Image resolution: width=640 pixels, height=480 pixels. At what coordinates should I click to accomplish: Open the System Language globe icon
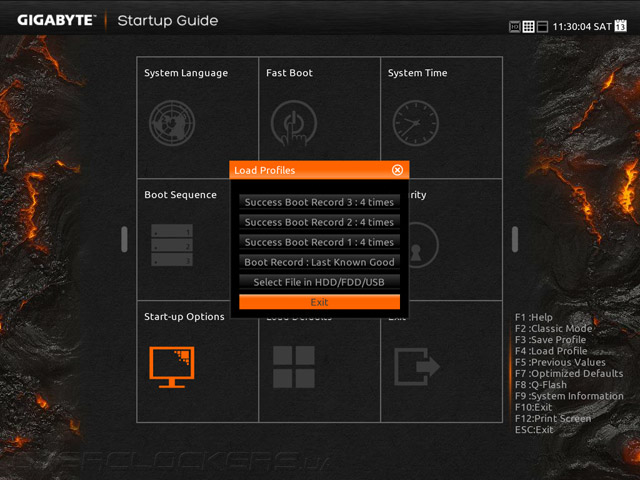(x=172, y=123)
